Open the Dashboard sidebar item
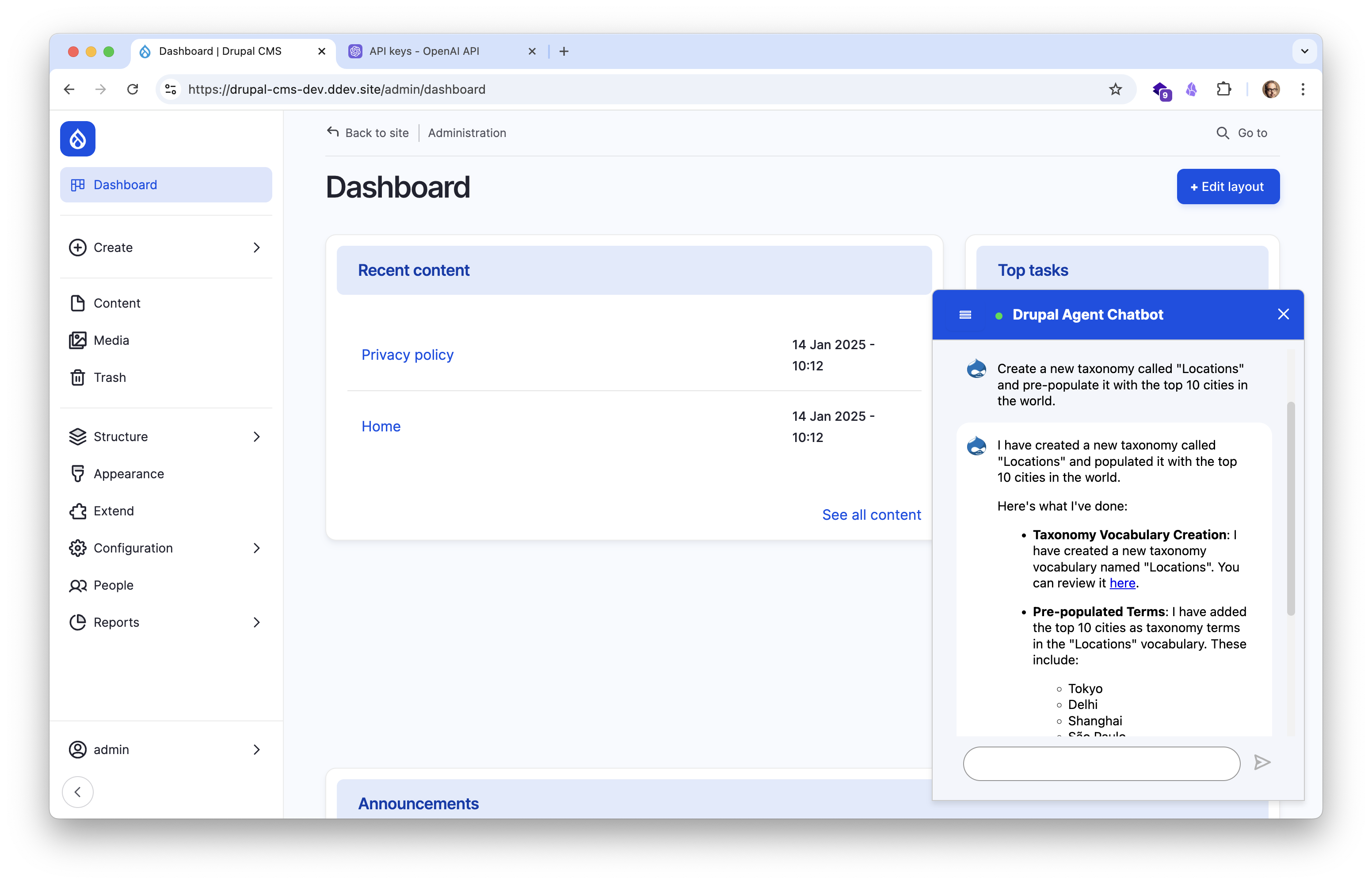 pyautogui.click(x=166, y=185)
